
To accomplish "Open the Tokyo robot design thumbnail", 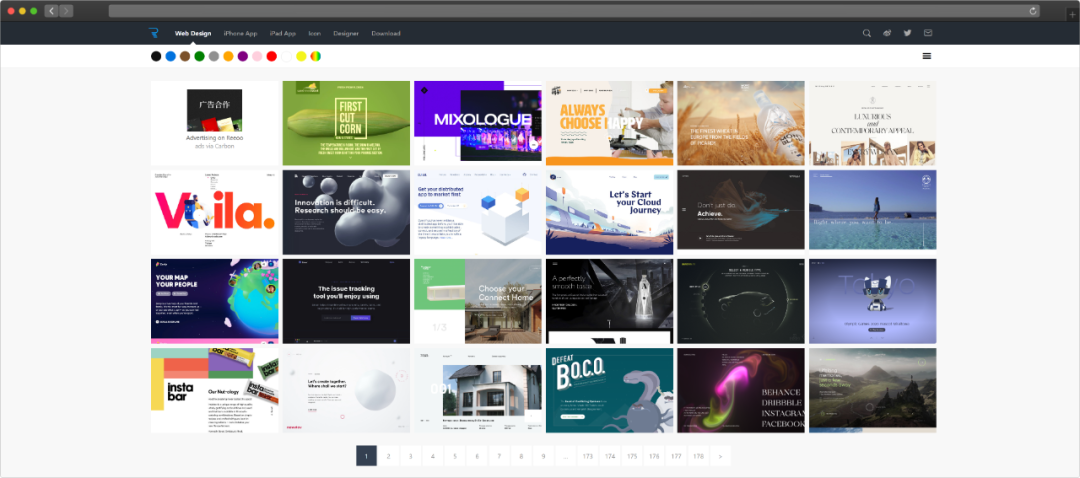I will [x=873, y=301].
